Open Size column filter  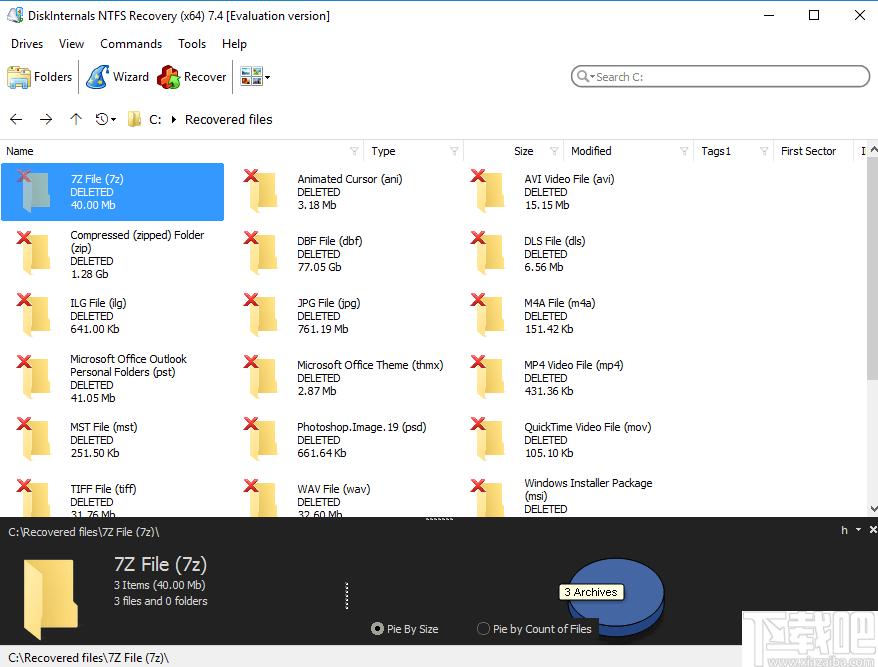coord(554,151)
